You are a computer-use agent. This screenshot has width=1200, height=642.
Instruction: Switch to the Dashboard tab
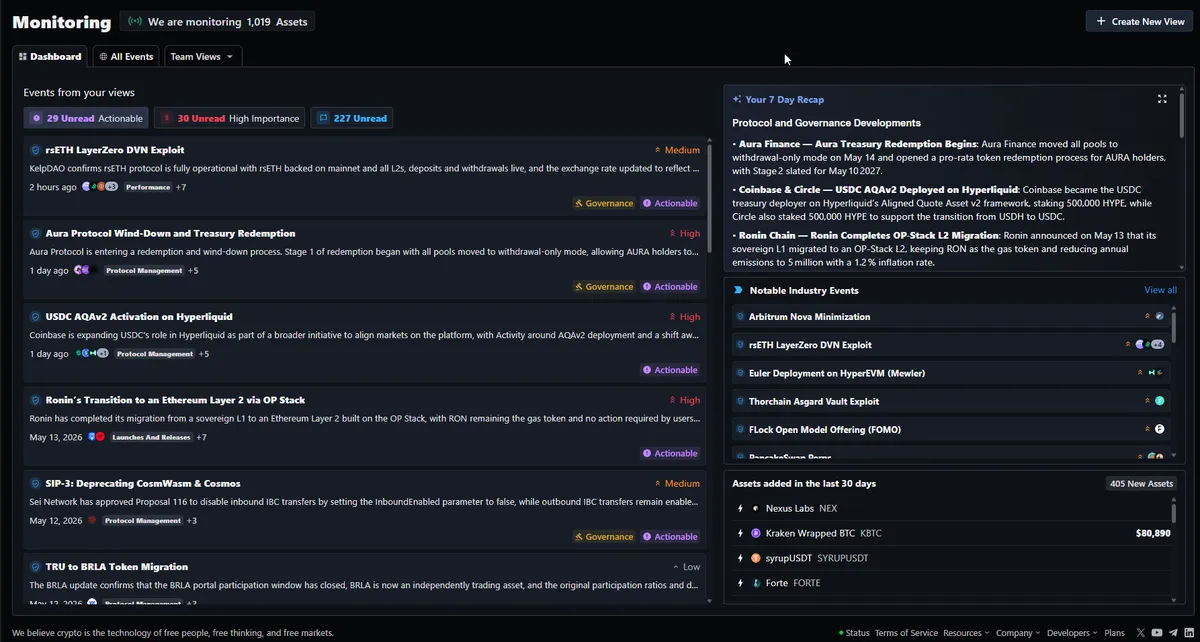(x=50, y=57)
